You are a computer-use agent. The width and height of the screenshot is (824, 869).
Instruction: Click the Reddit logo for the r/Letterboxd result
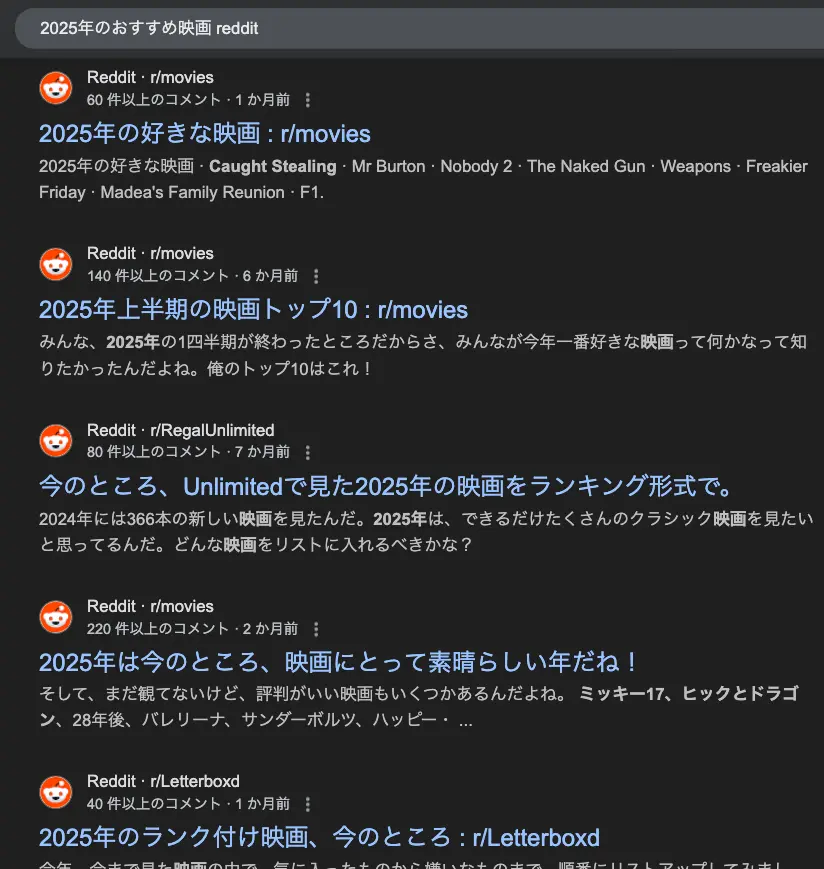(x=56, y=792)
